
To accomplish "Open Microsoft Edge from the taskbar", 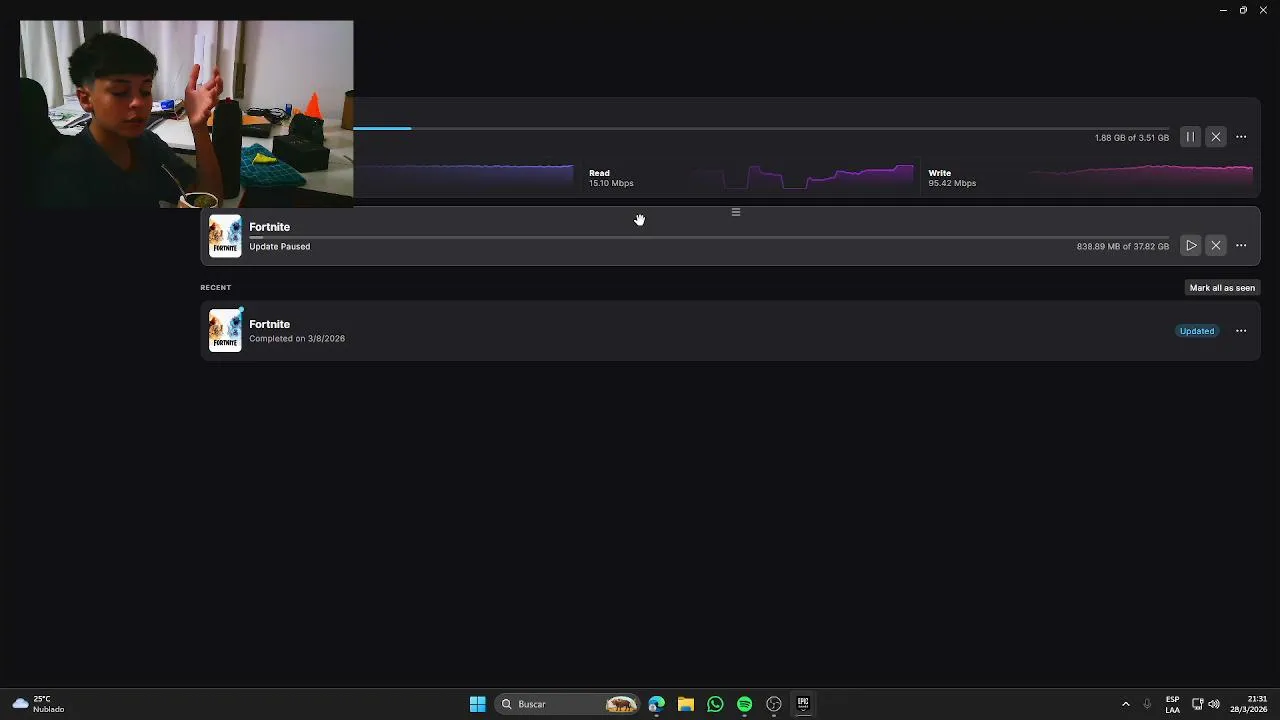I will pos(656,704).
